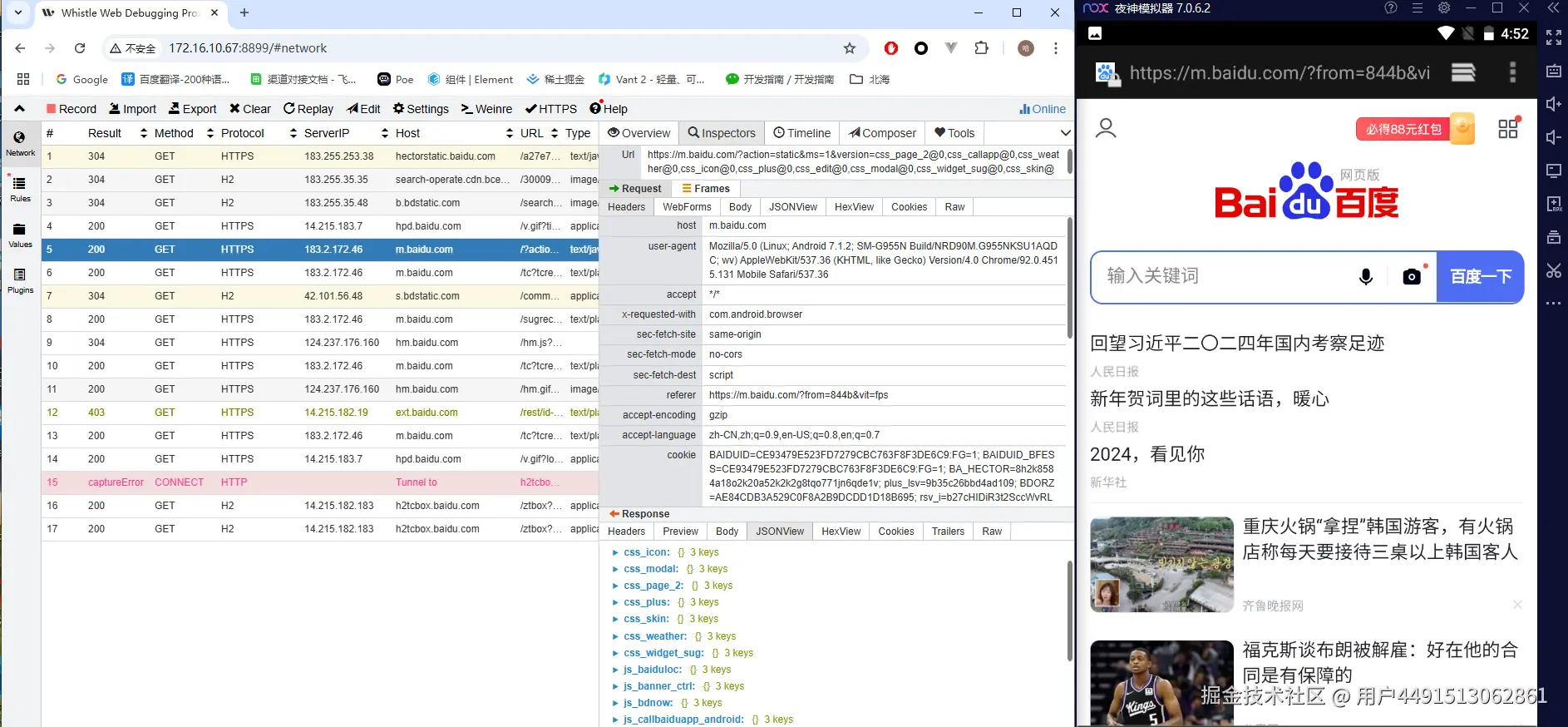Select session 1 hectorstatic.baidu.com
1568x727 pixels.
[320, 156]
